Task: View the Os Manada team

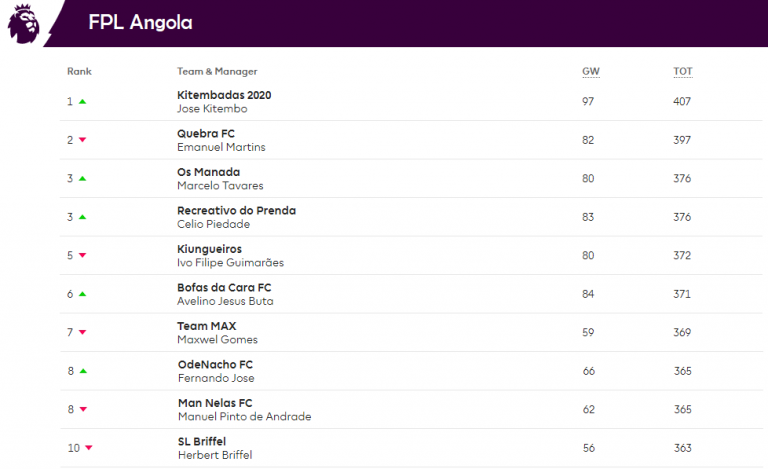Action: [208, 172]
